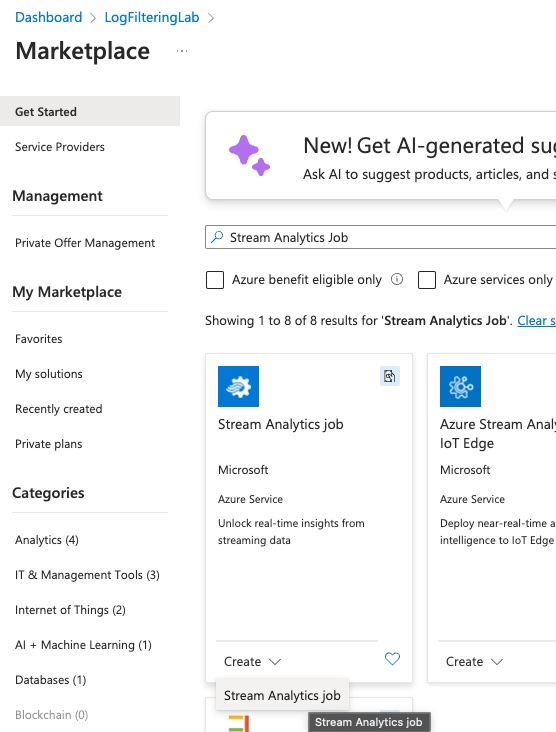
Task: Enable Azure benefit eligible only checkbox
Action: 215,280
